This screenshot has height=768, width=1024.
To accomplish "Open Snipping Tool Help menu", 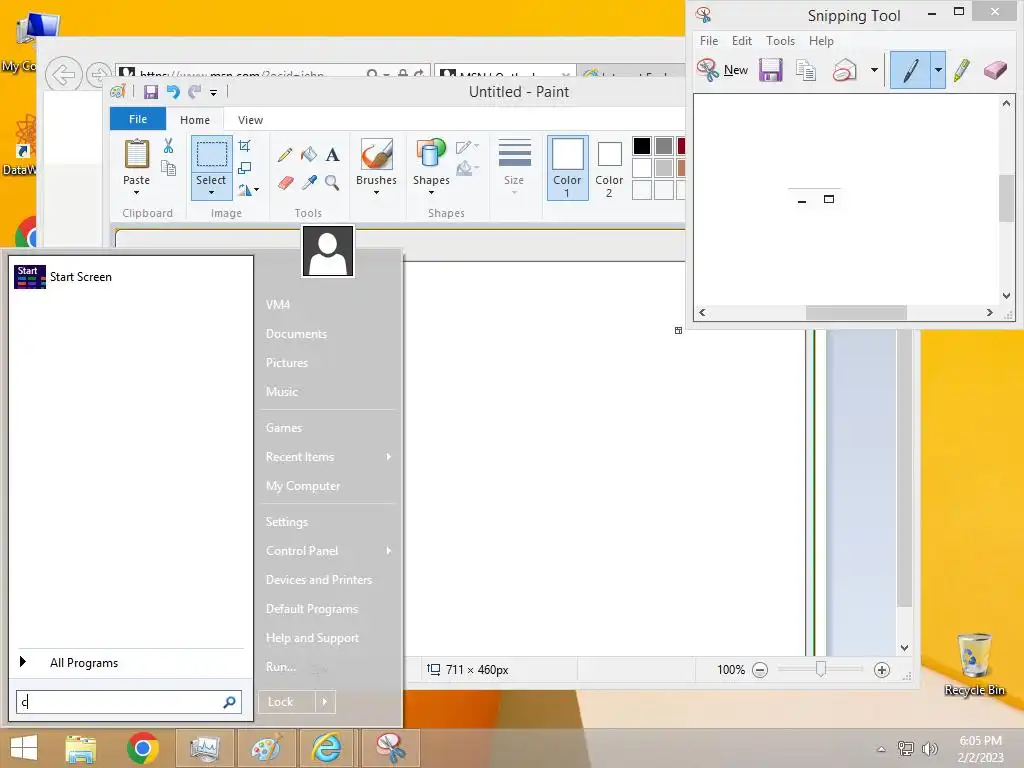I will point(821,40).
